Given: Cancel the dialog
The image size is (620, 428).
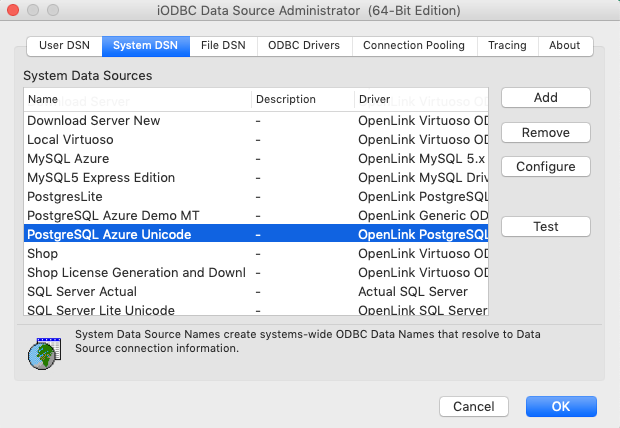Looking at the screenshot, I should [473, 406].
